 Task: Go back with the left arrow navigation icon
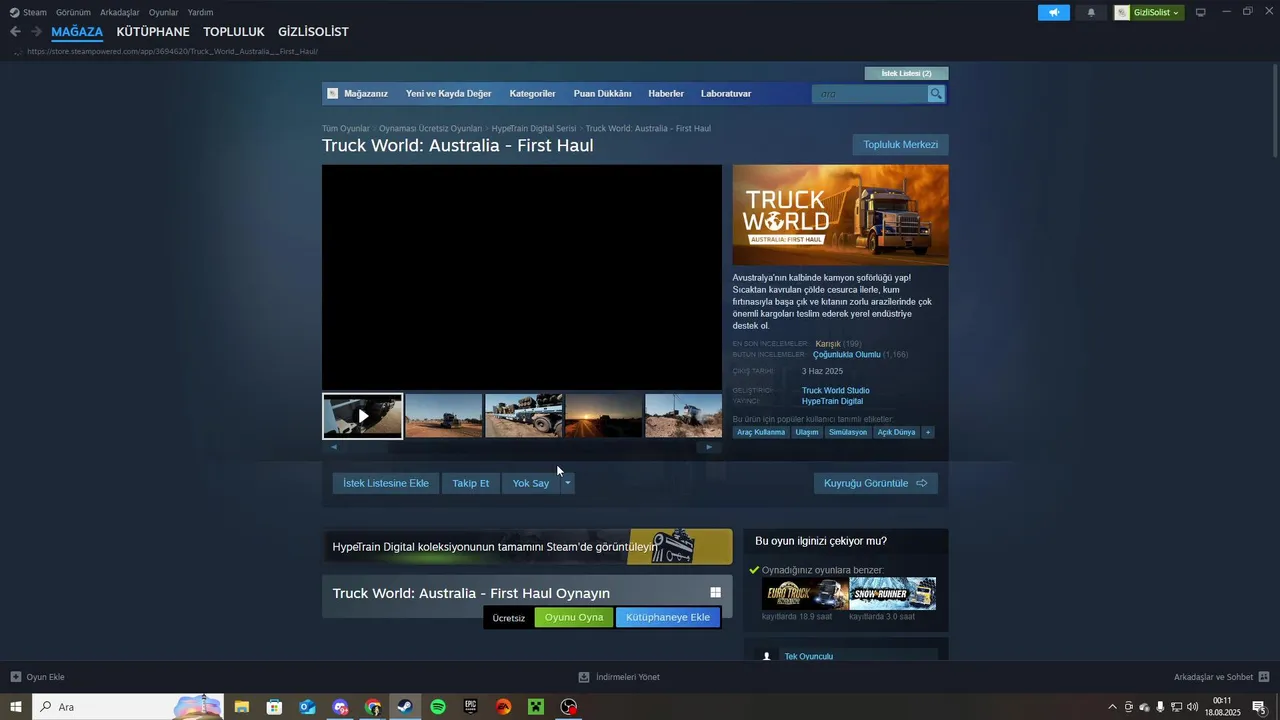click(15, 32)
